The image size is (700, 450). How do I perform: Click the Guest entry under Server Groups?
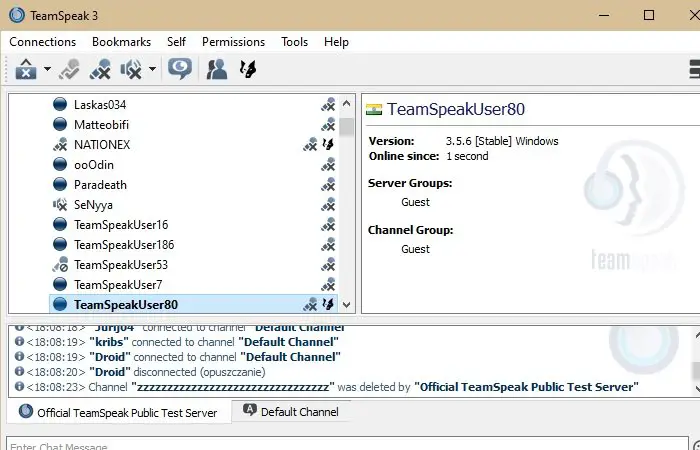[x=415, y=202]
